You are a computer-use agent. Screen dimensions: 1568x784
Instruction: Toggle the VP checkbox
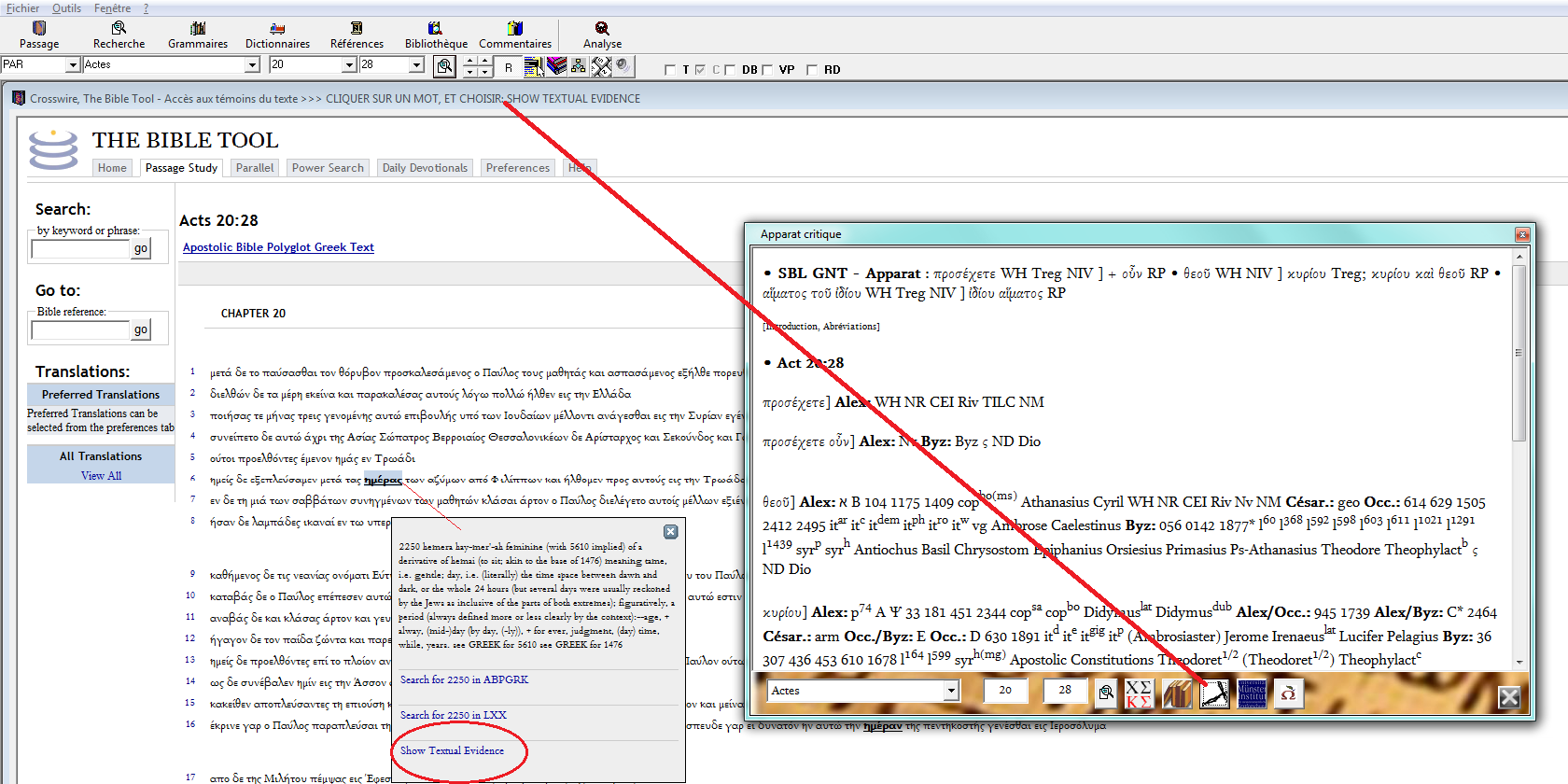click(767, 70)
